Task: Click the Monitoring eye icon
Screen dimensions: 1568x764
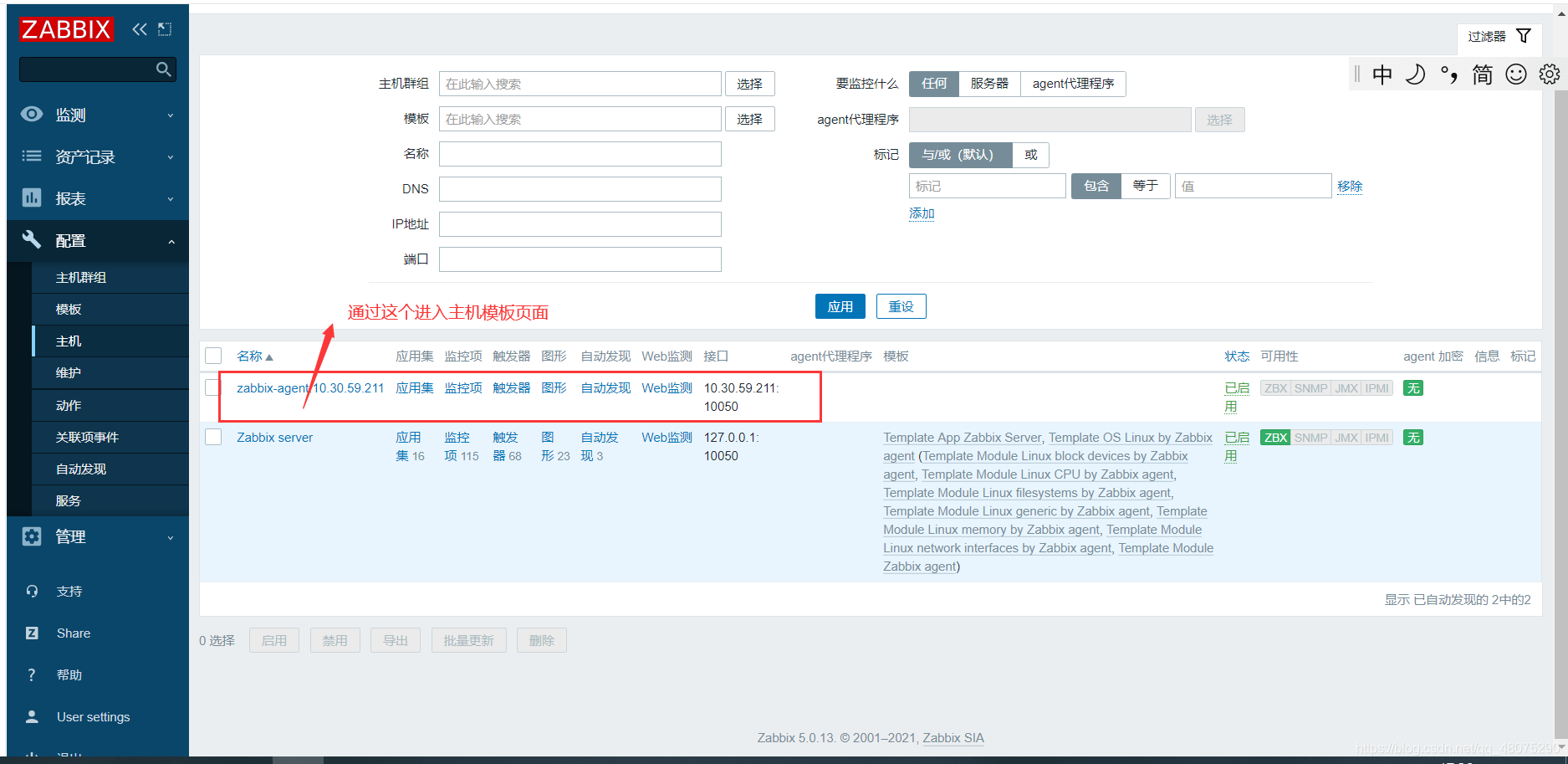Action: [32, 114]
